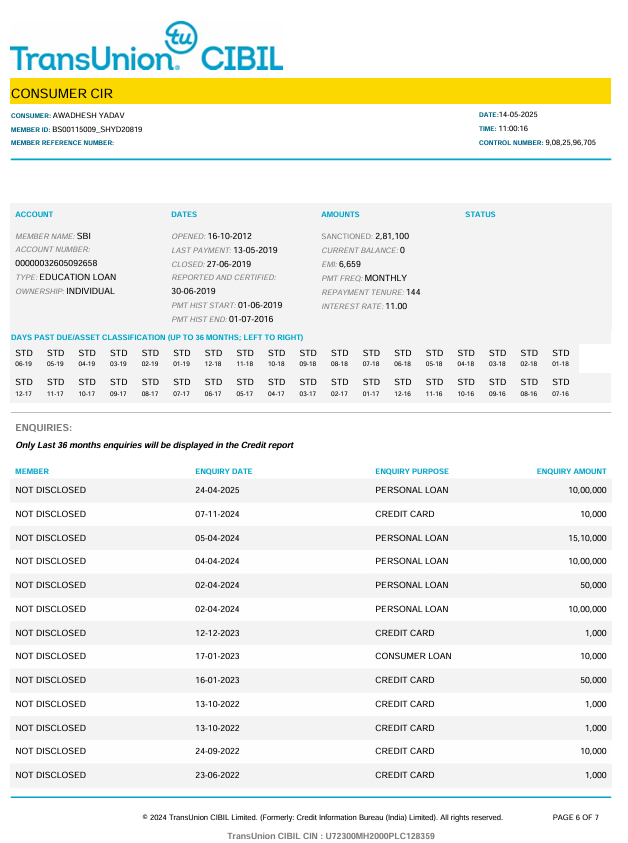Select report date 14-05-2025
The image size is (628, 843).
tap(518, 115)
